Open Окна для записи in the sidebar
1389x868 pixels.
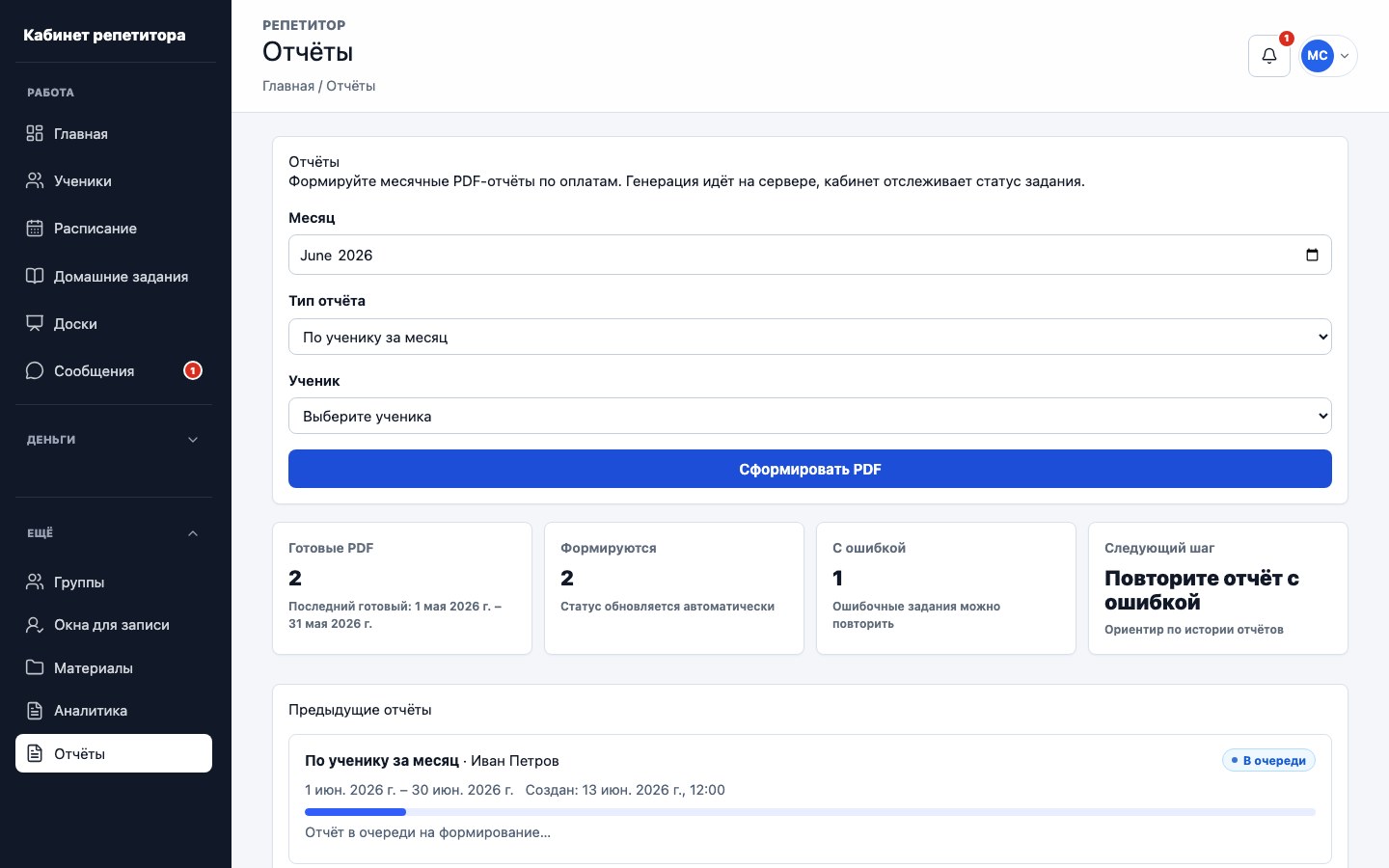coord(114,625)
